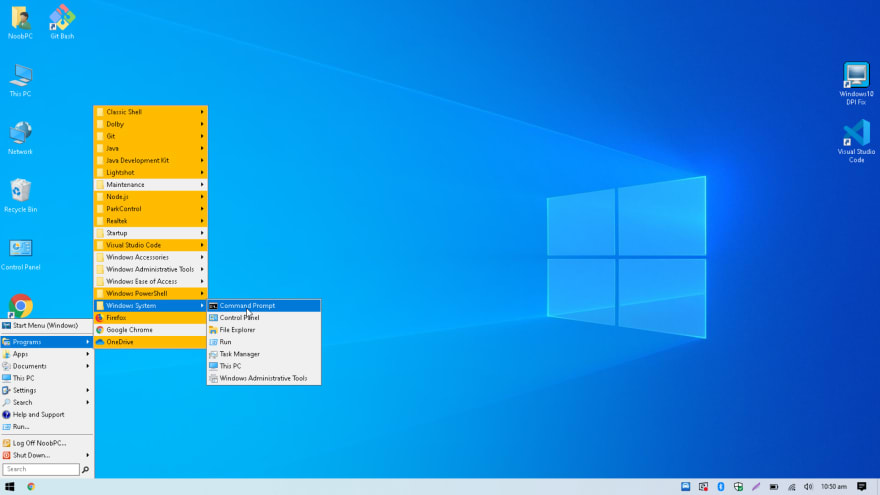Open File Explorer from the submenu

click(x=264, y=330)
